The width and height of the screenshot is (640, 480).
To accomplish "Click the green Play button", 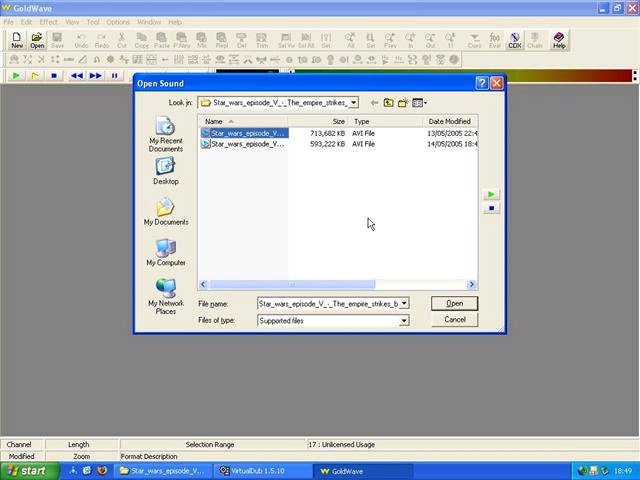I will coord(16,76).
